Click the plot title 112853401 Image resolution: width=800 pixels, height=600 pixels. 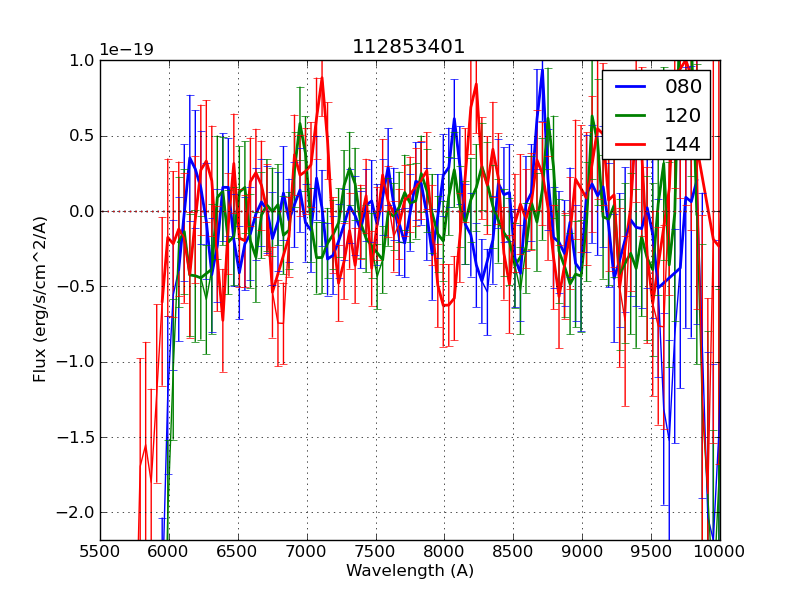point(408,47)
